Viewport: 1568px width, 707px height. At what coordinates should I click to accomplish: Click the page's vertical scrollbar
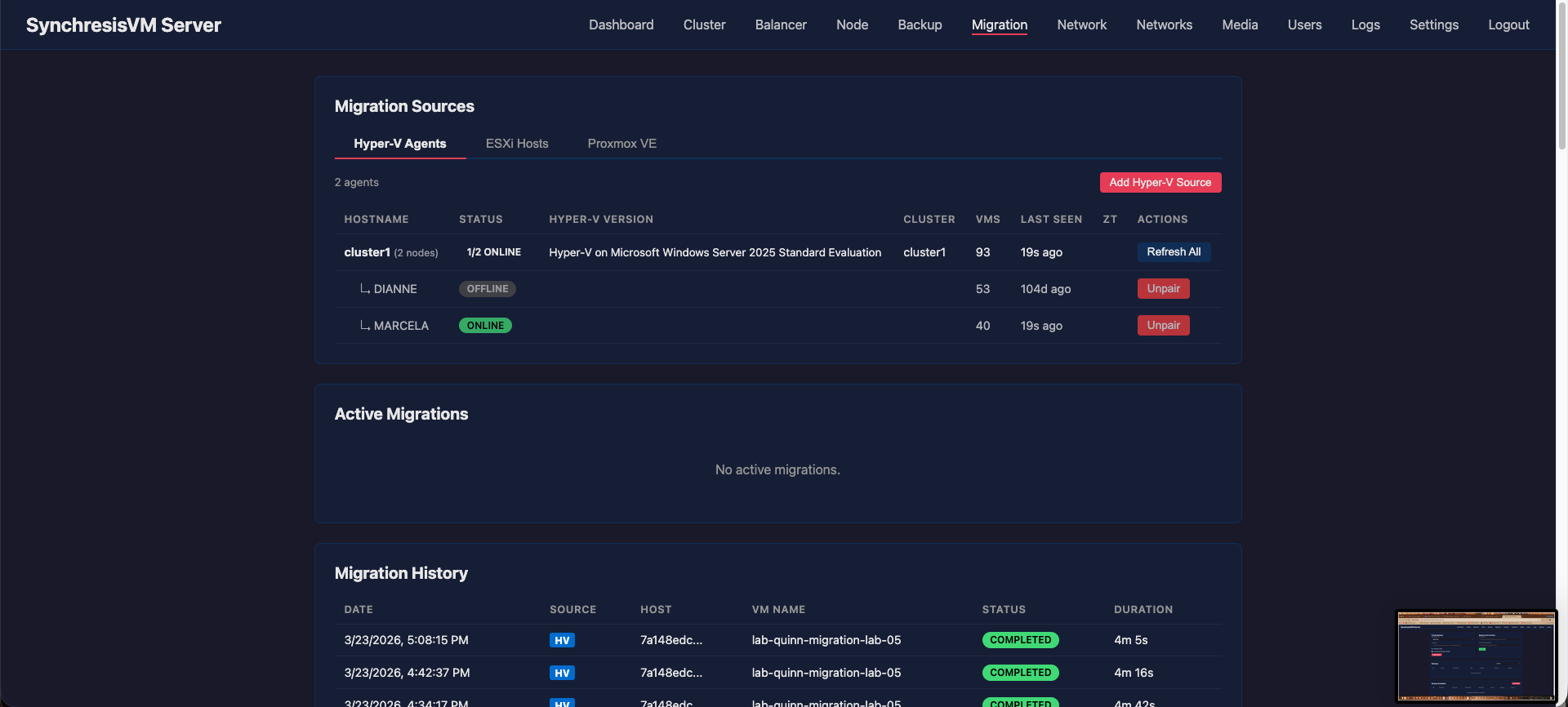click(1561, 77)
